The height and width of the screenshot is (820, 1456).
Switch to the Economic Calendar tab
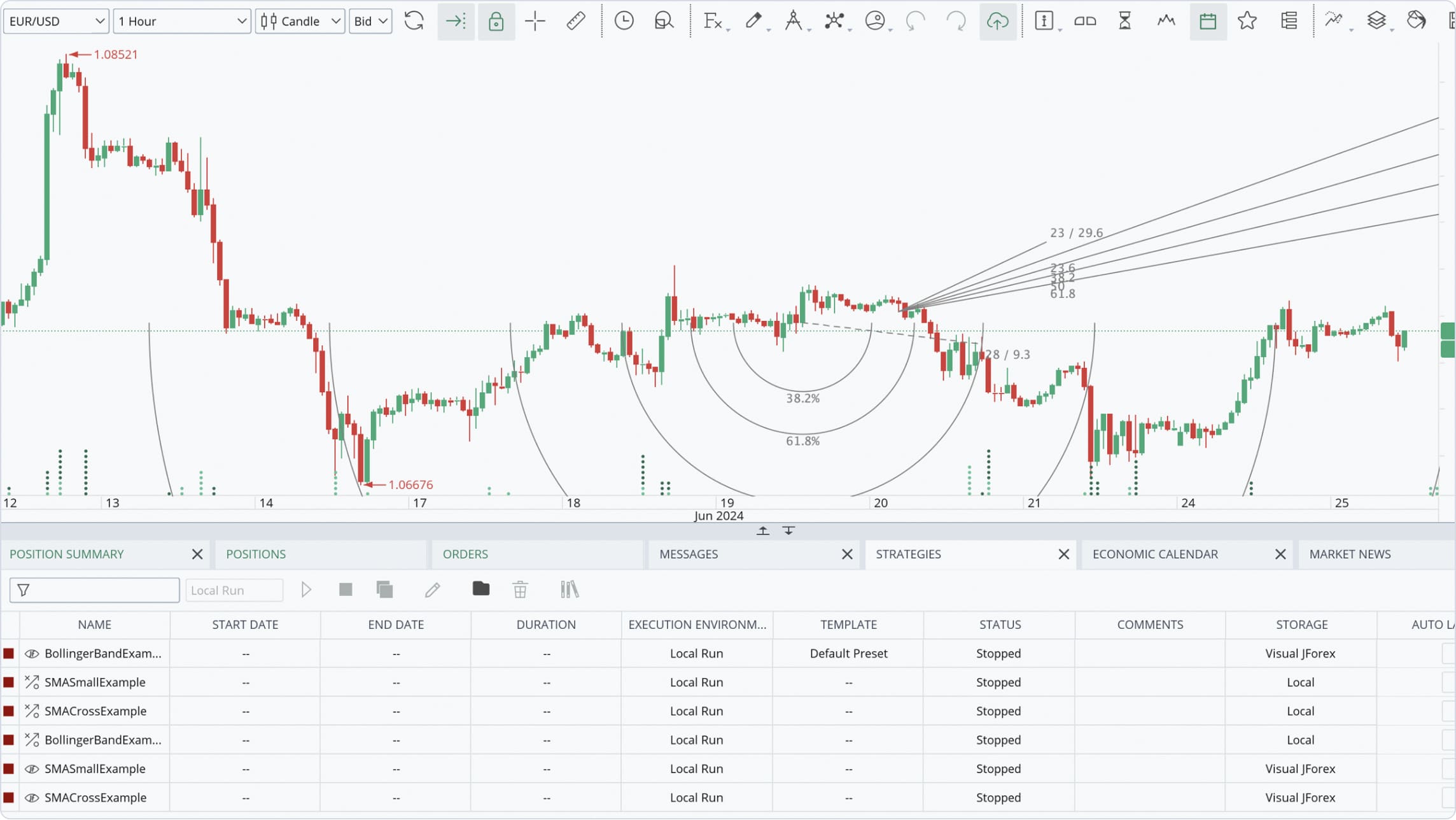[x=1155, y=554]
